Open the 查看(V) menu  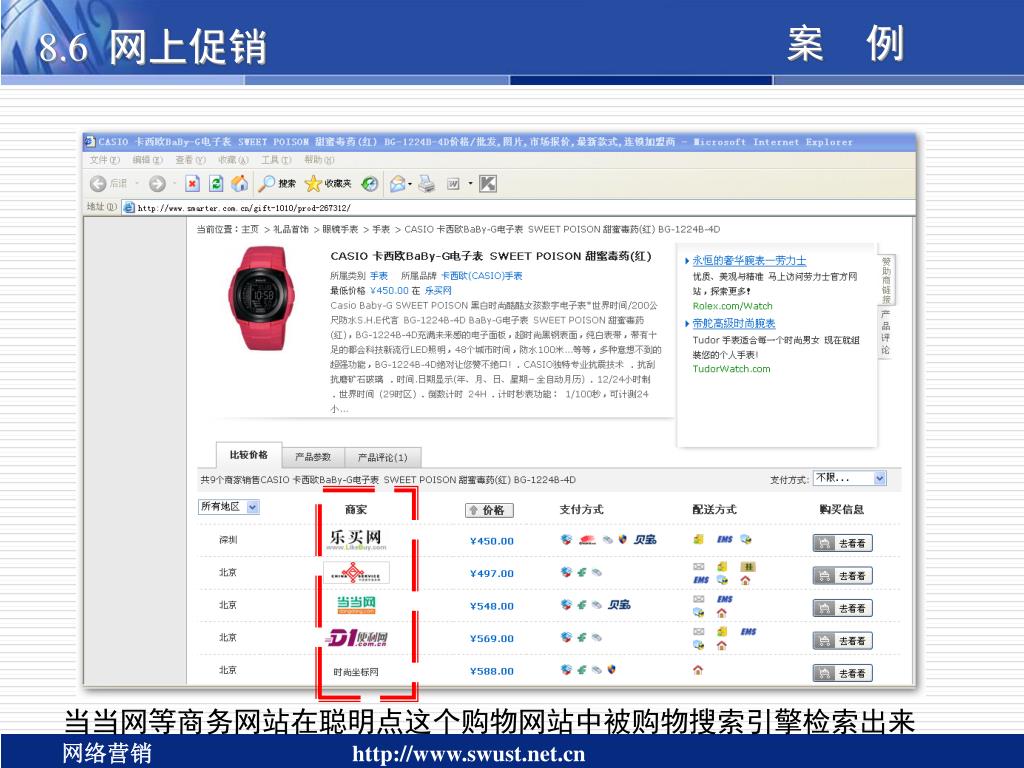point(190,160)
